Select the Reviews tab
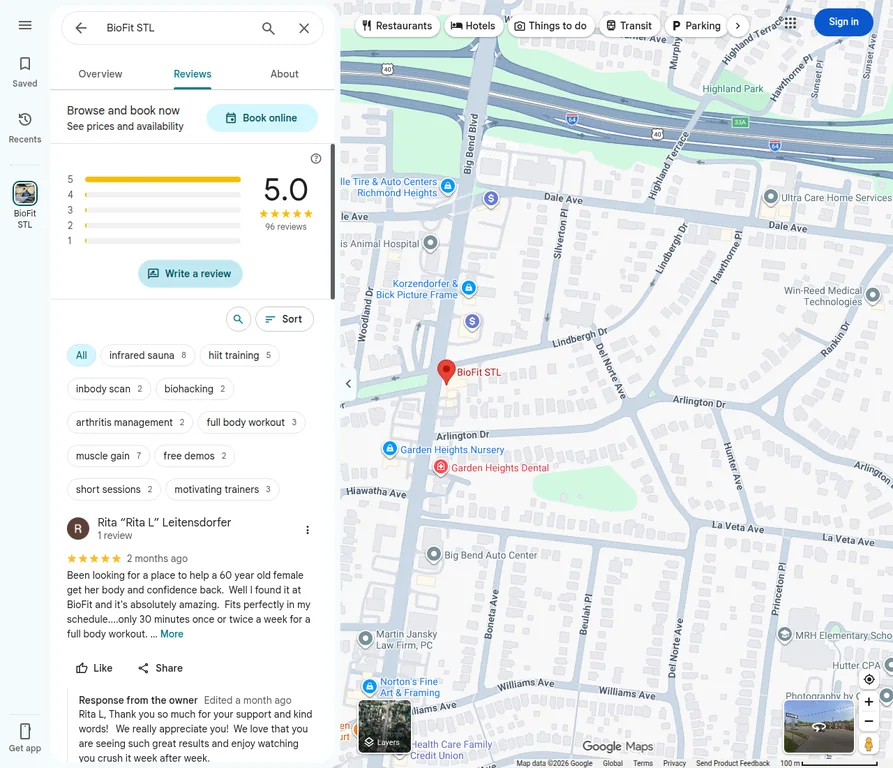Image resolution: width=893 pixels, height=768 pixels. tap(192, 74)
